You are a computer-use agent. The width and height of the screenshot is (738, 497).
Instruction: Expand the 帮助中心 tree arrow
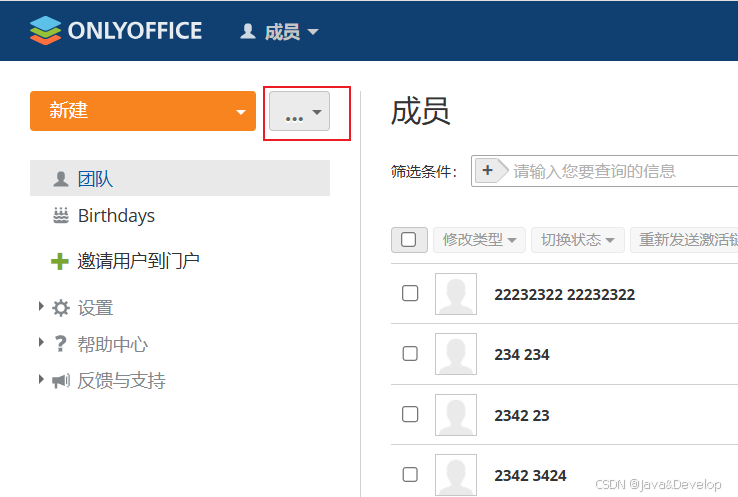[x=41, y=342]
